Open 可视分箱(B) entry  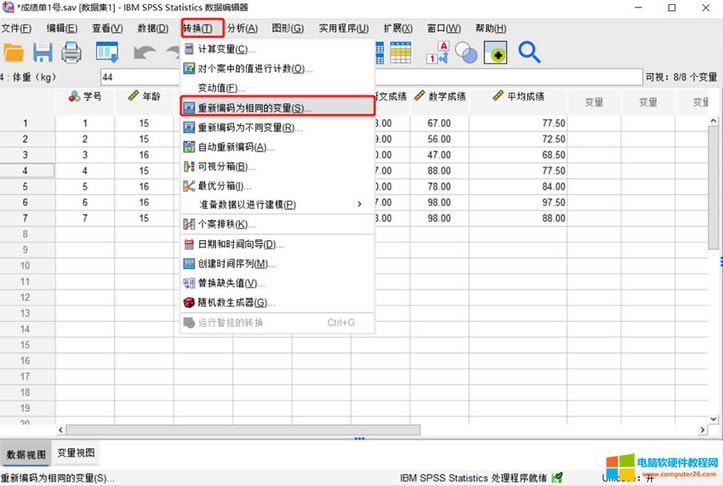coord(277,166)
